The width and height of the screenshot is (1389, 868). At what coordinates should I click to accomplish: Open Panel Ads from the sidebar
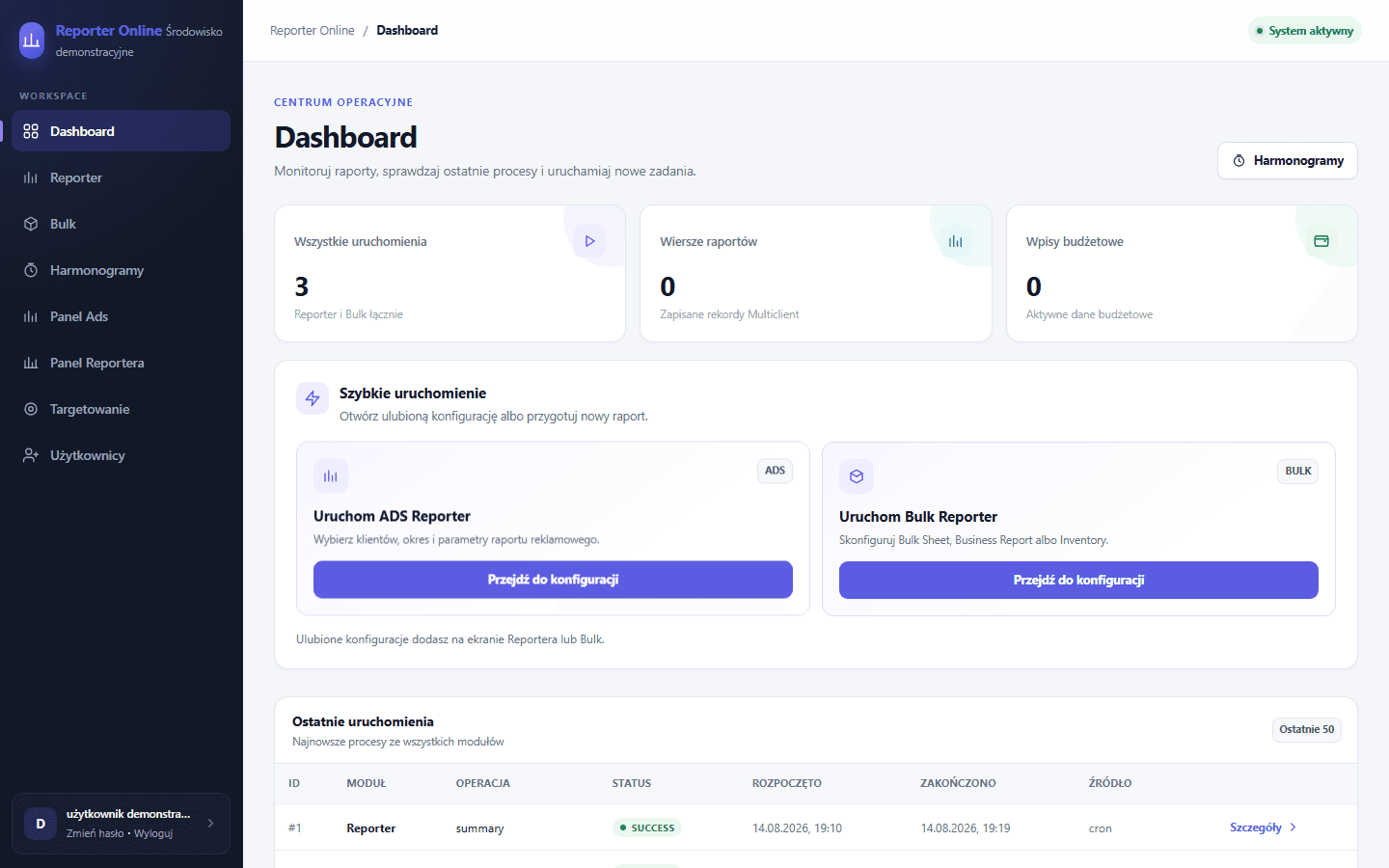click(x=121, y=316)
